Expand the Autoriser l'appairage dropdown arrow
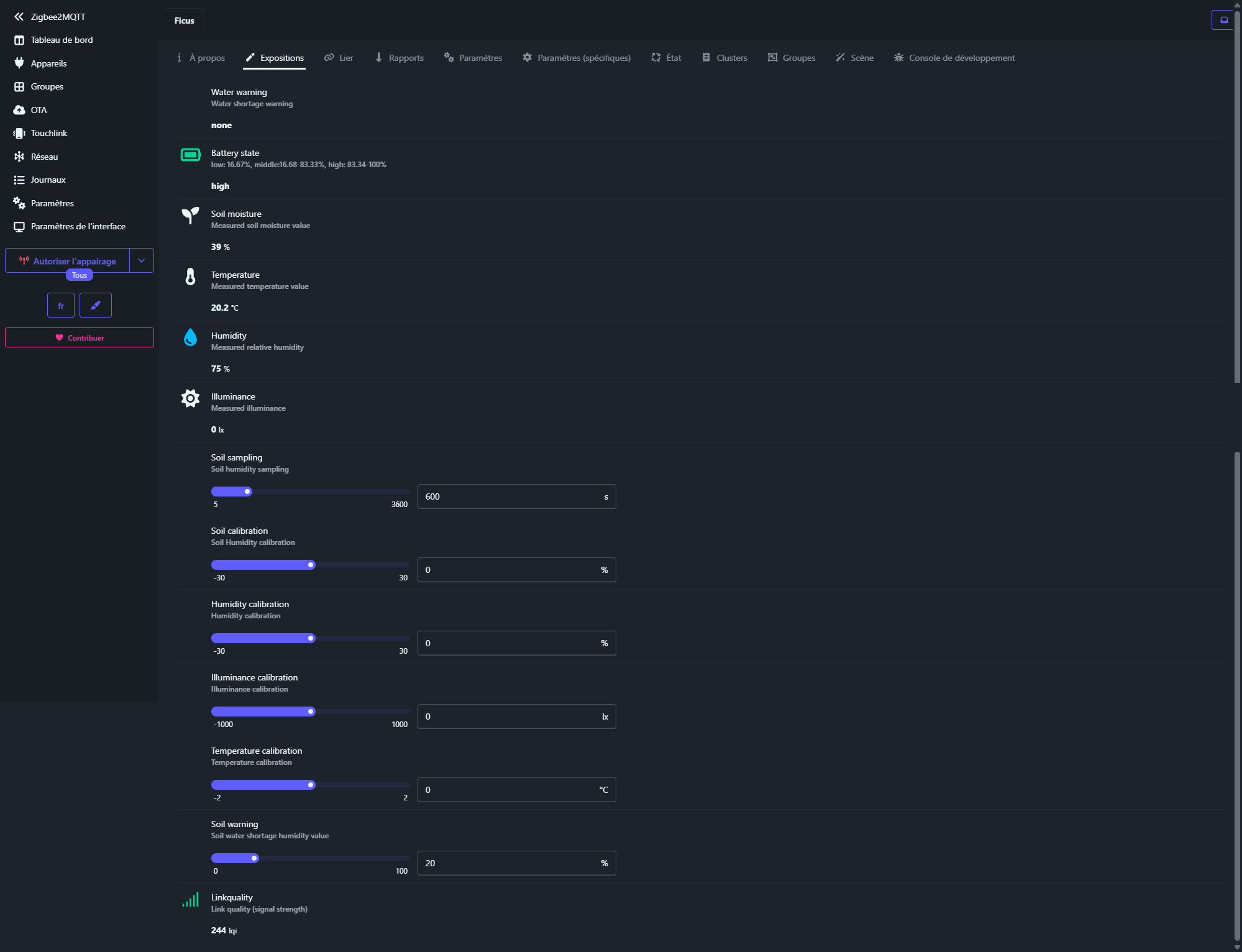The image size is (1242, 952). [x=142, y=261]
